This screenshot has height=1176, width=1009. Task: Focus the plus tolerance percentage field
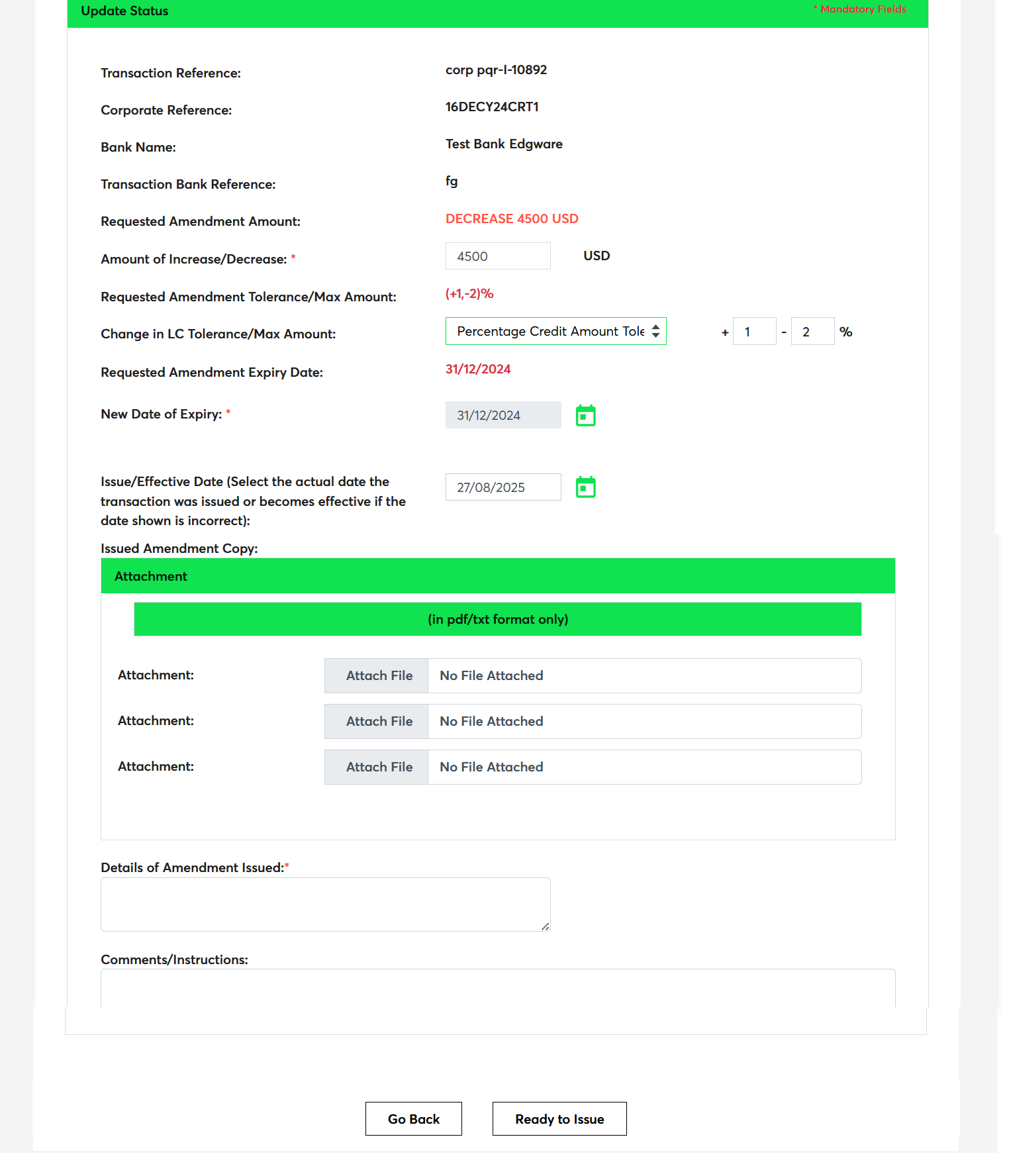click(x=754, y=332)
